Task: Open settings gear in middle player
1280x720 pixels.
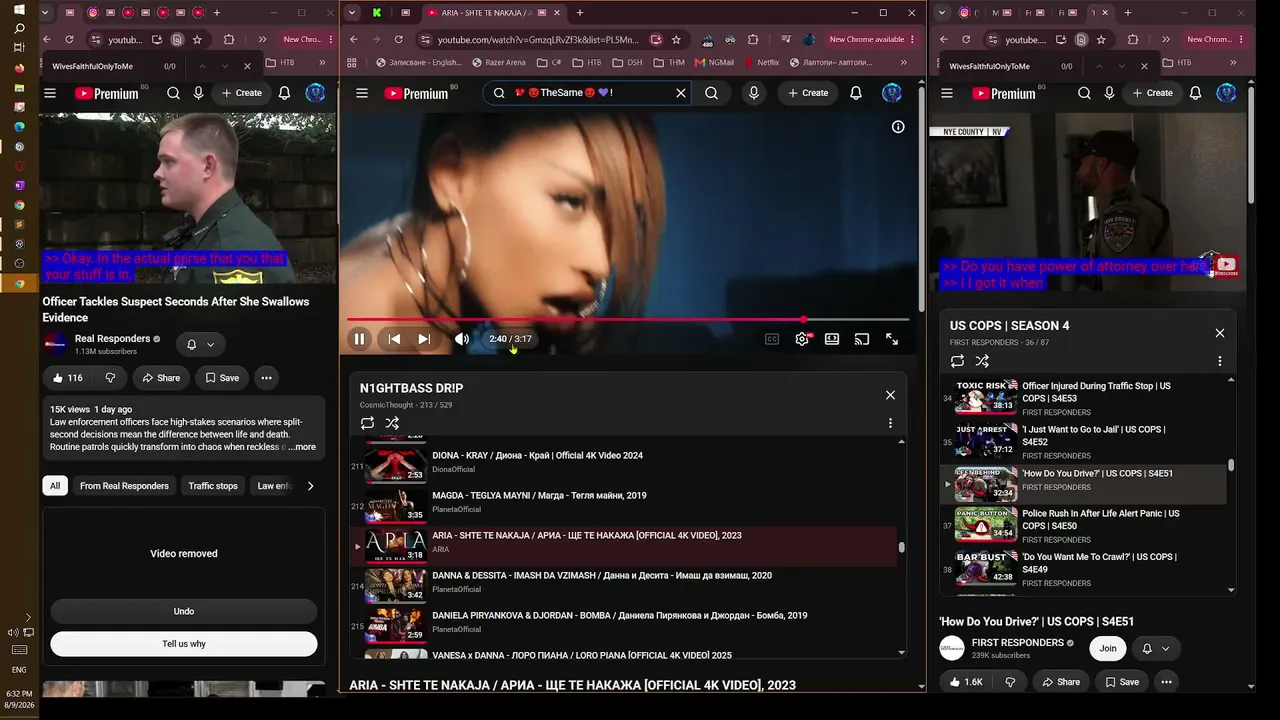Action: 802,339
